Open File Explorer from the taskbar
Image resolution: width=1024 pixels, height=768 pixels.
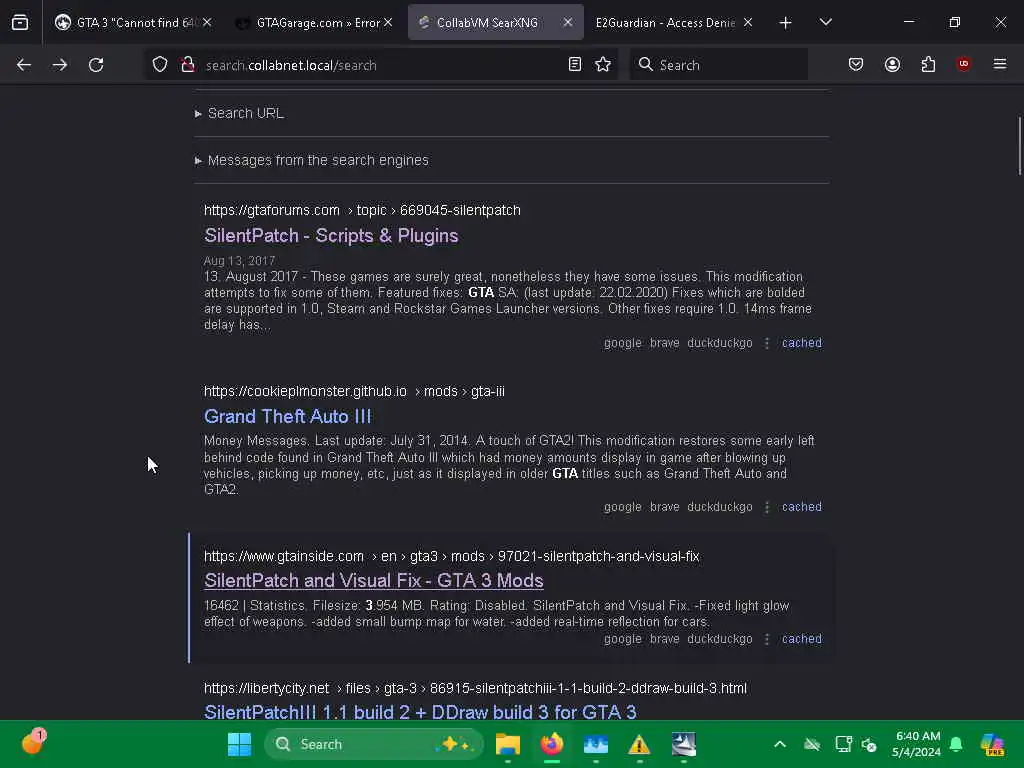pyautogui.click(x=507, y=744)
